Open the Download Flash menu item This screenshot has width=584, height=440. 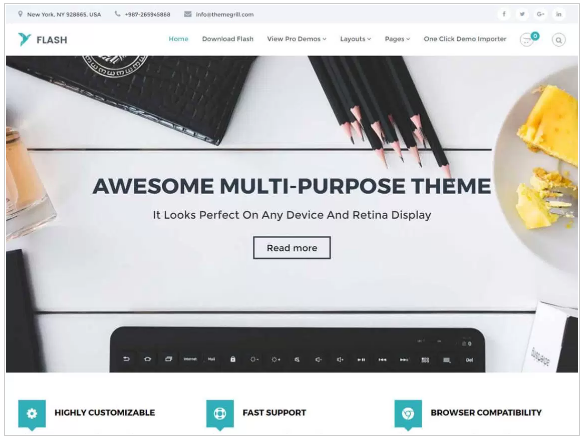(228, 39)
